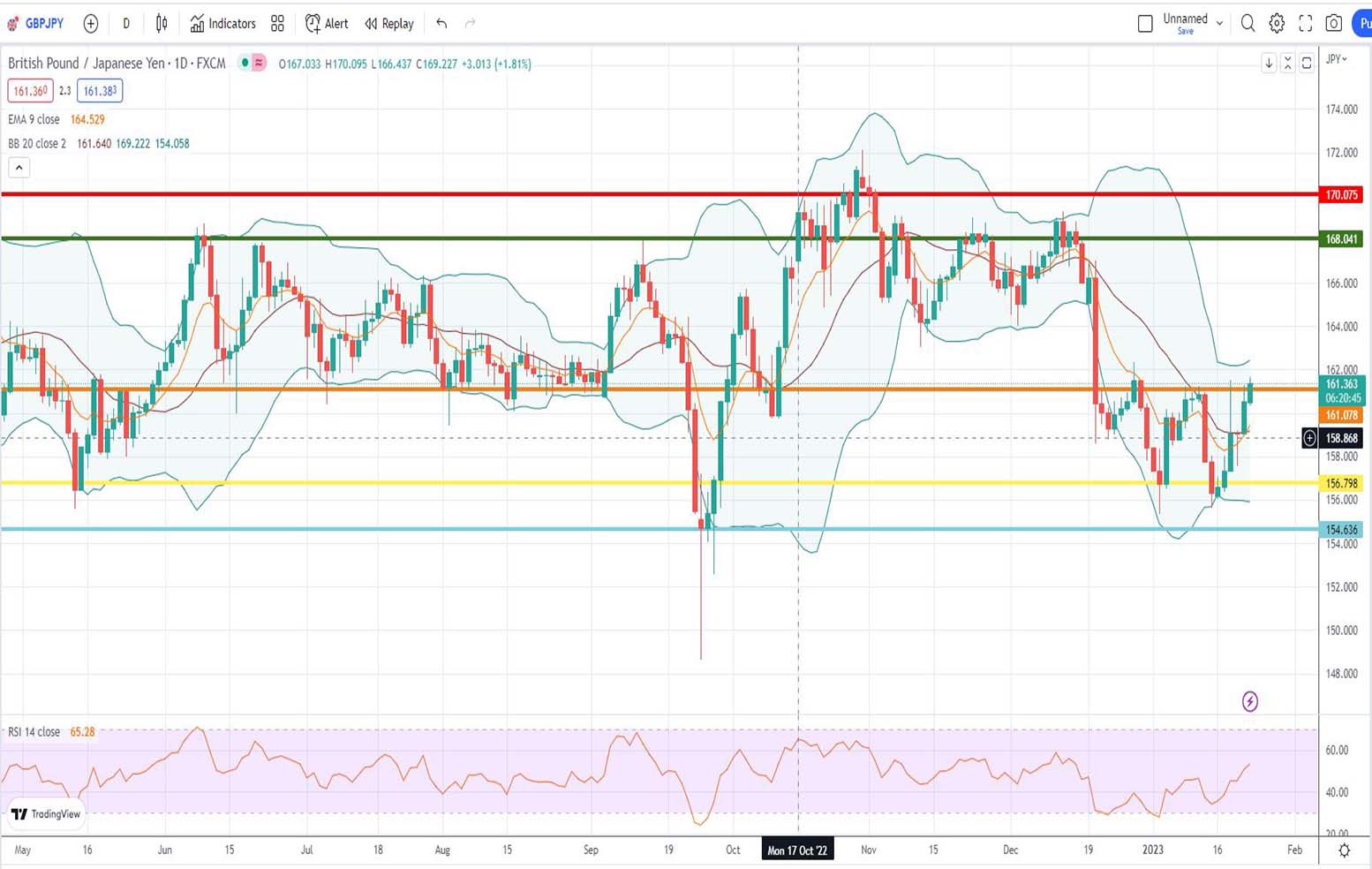
Task: Open symbol quick search magnifier
Action: (x=1248, y=24)
